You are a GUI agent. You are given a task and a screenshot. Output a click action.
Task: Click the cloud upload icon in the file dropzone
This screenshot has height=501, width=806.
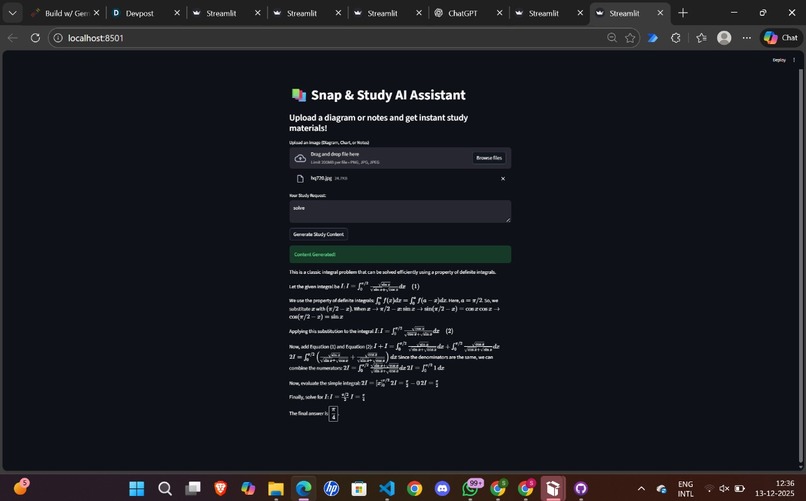click(x=300, y=158)
